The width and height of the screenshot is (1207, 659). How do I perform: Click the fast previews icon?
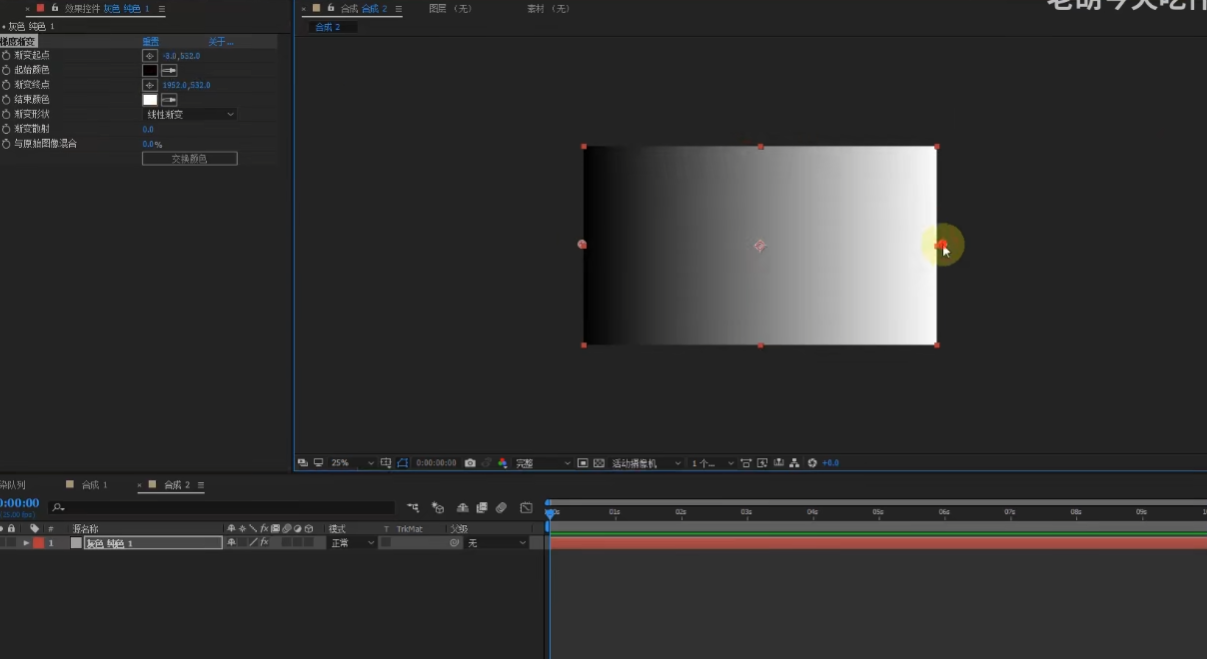pyautogui.click(x=762, y=463)
